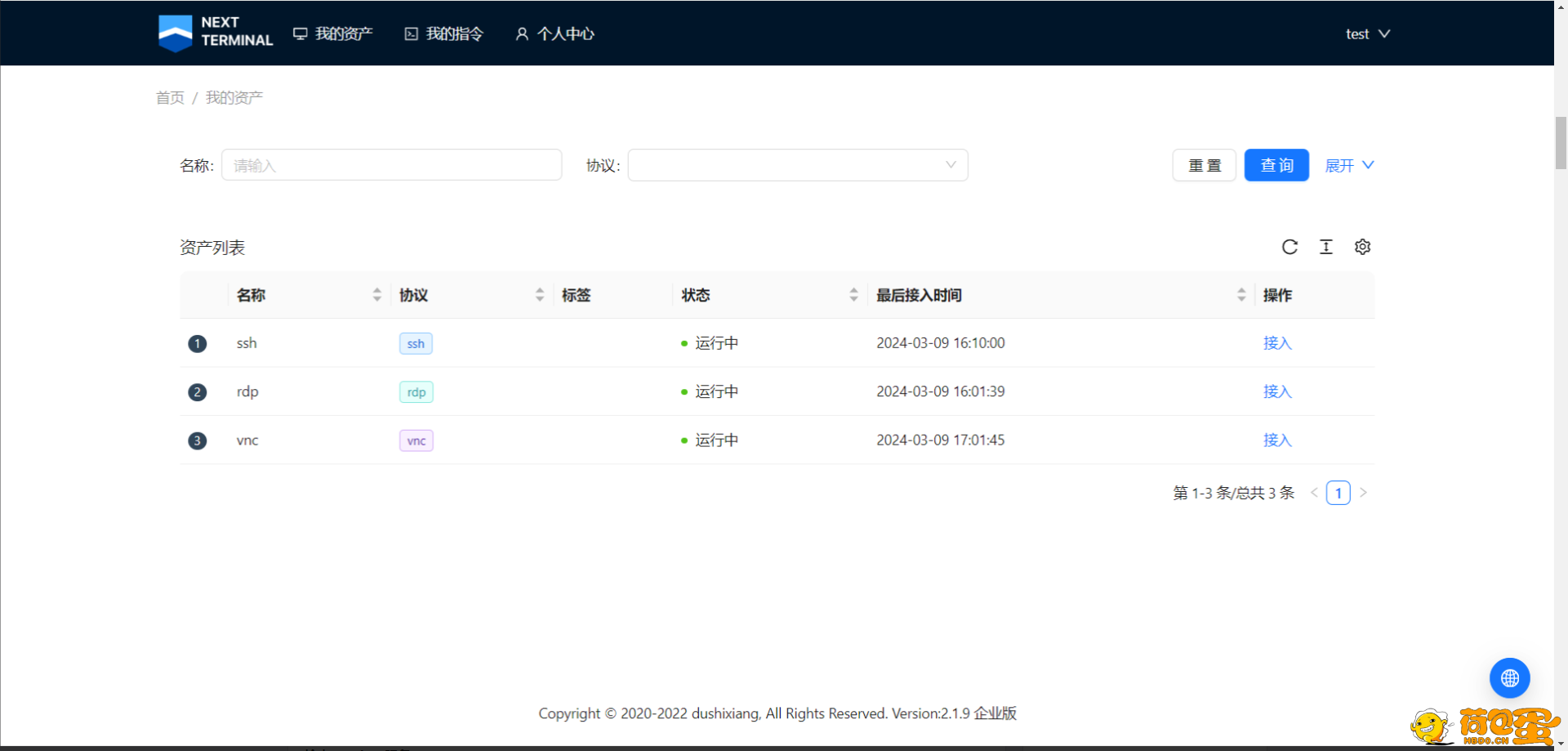Screen dimensions: 1568x751
Task: Open column settings gear icon
Action: click(x=1362, y=247)
